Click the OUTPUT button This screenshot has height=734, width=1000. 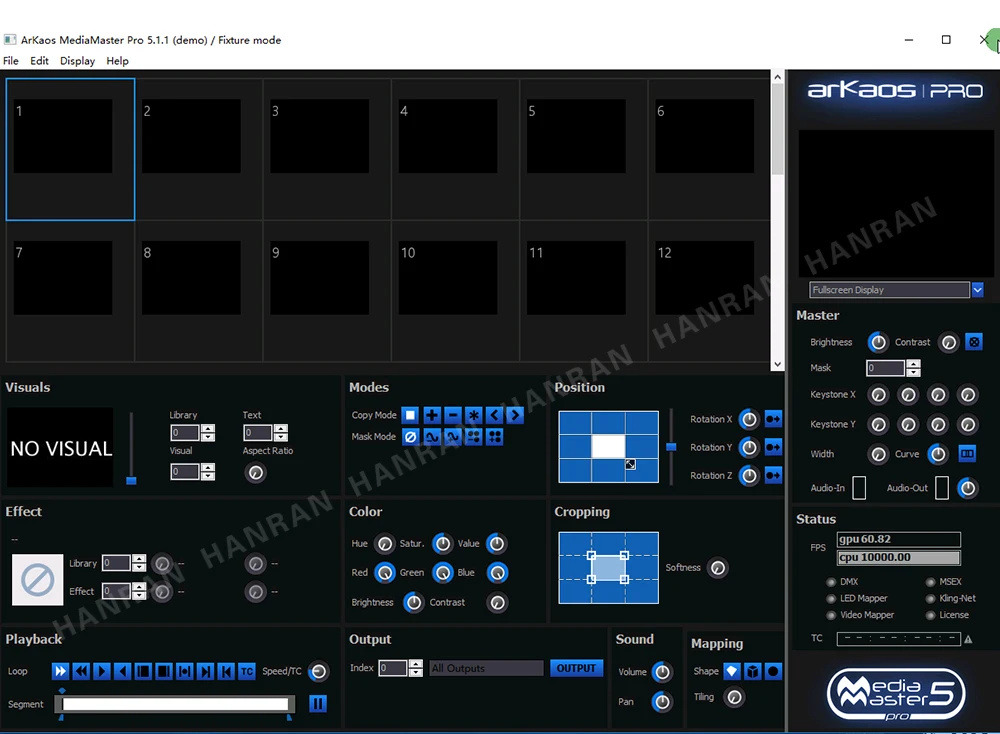coord(576,668)
